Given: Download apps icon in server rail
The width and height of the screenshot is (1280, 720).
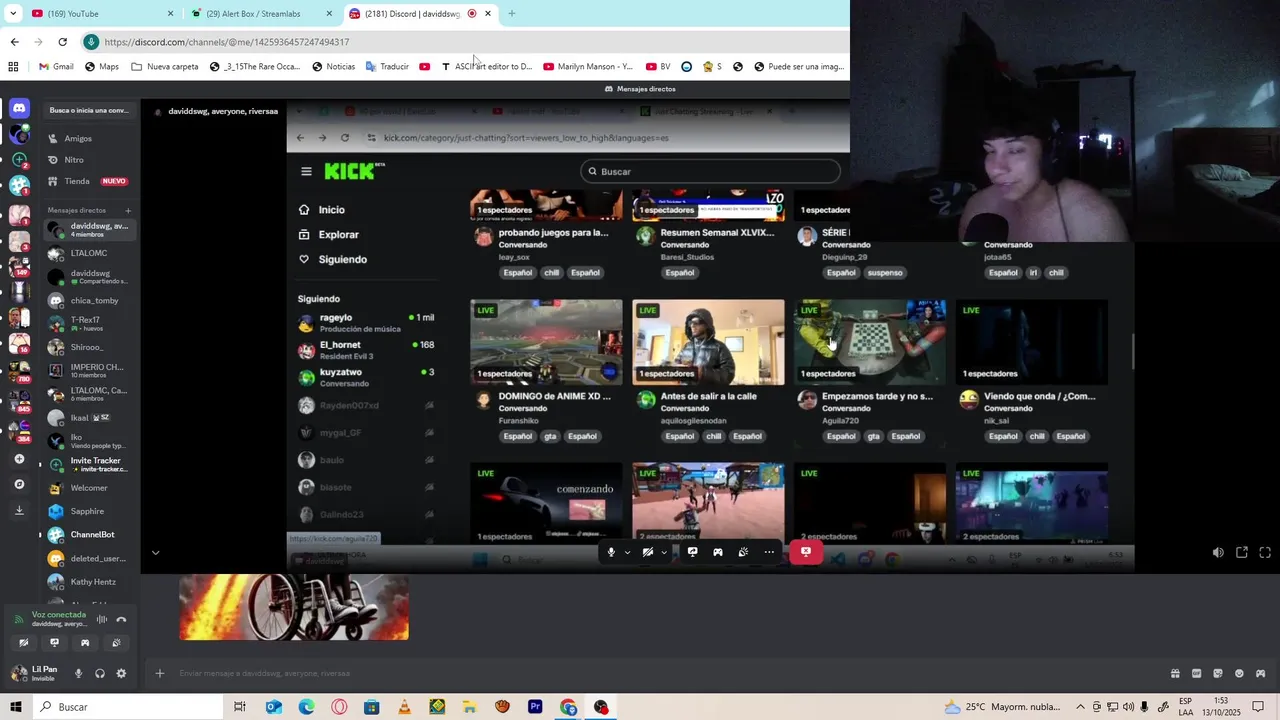Looking at the screenshot, I should coord(19,510).
